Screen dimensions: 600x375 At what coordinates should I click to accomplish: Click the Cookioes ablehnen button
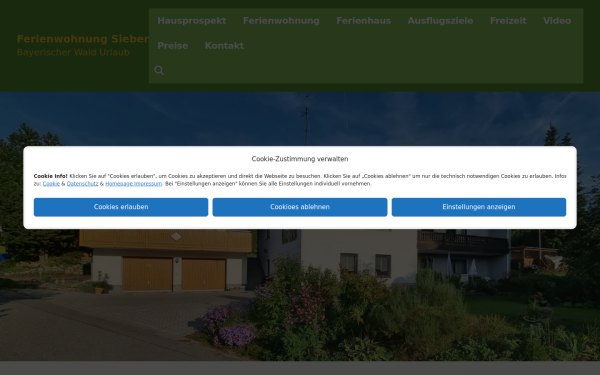click(300, 207)
